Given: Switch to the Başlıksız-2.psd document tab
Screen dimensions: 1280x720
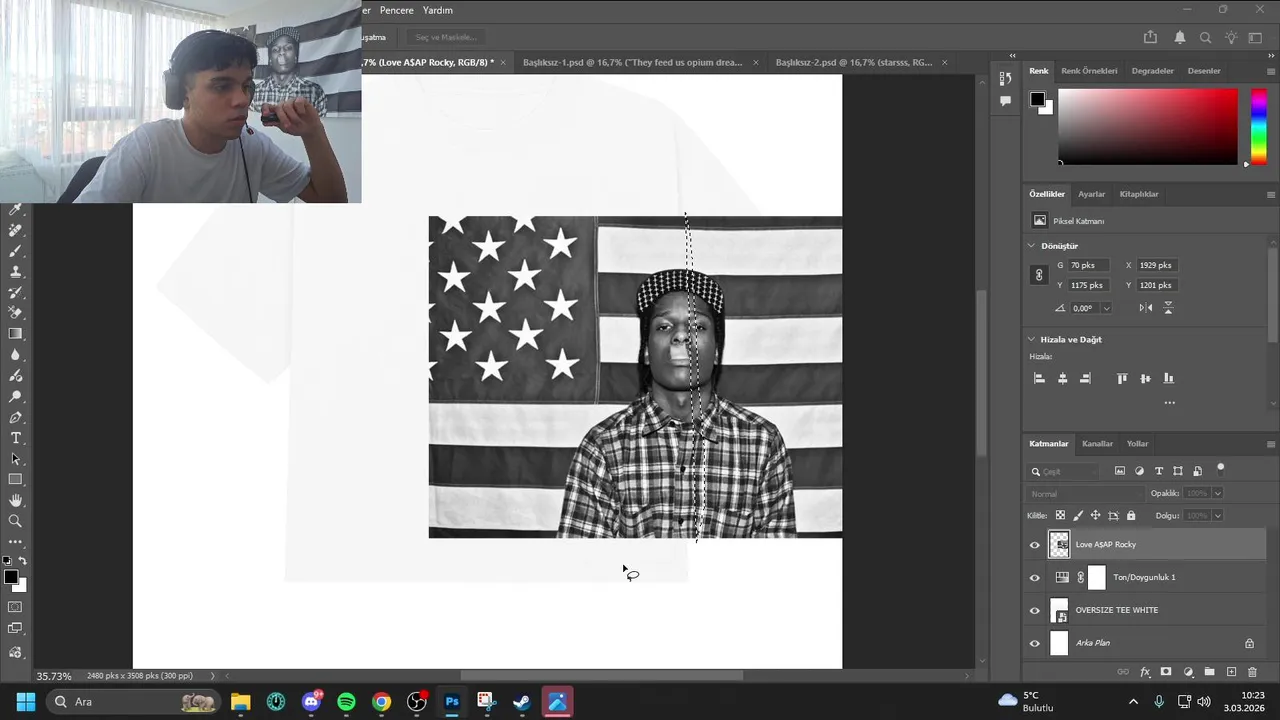Looking at the screenshot, I should (854, 62).
